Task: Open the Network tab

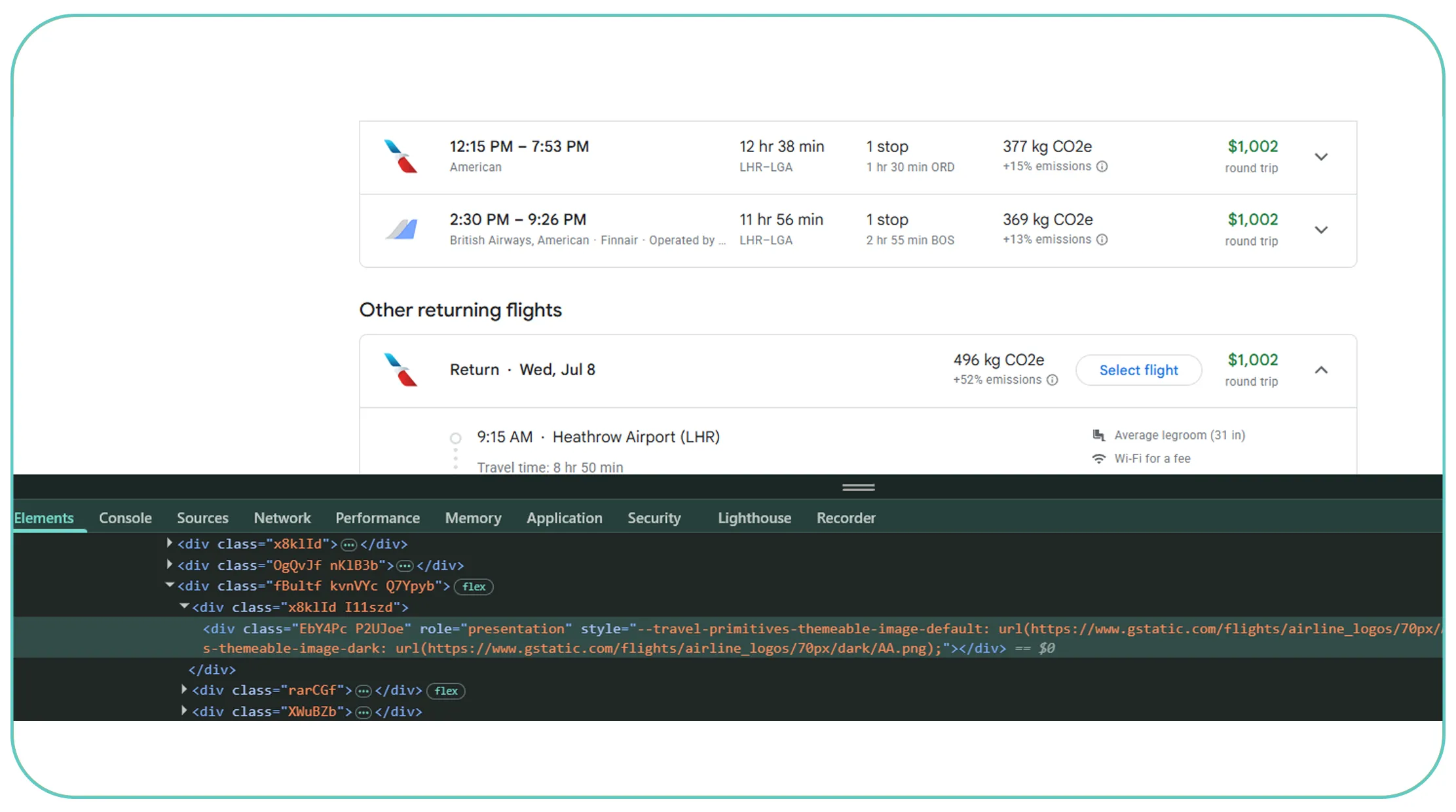Action: click(x=282, y=518)
